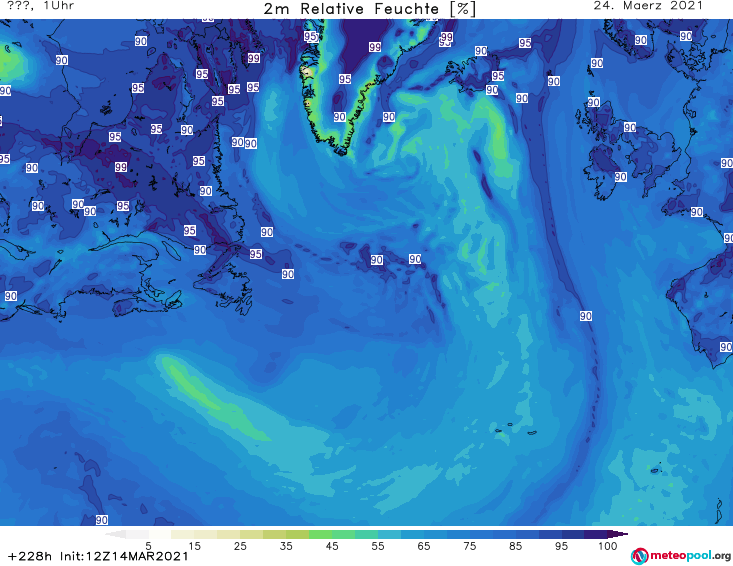Viewport: 733px width, 566px height.
Task: Click the '???, 1Uhr' time label
Action: click(40, 6)
